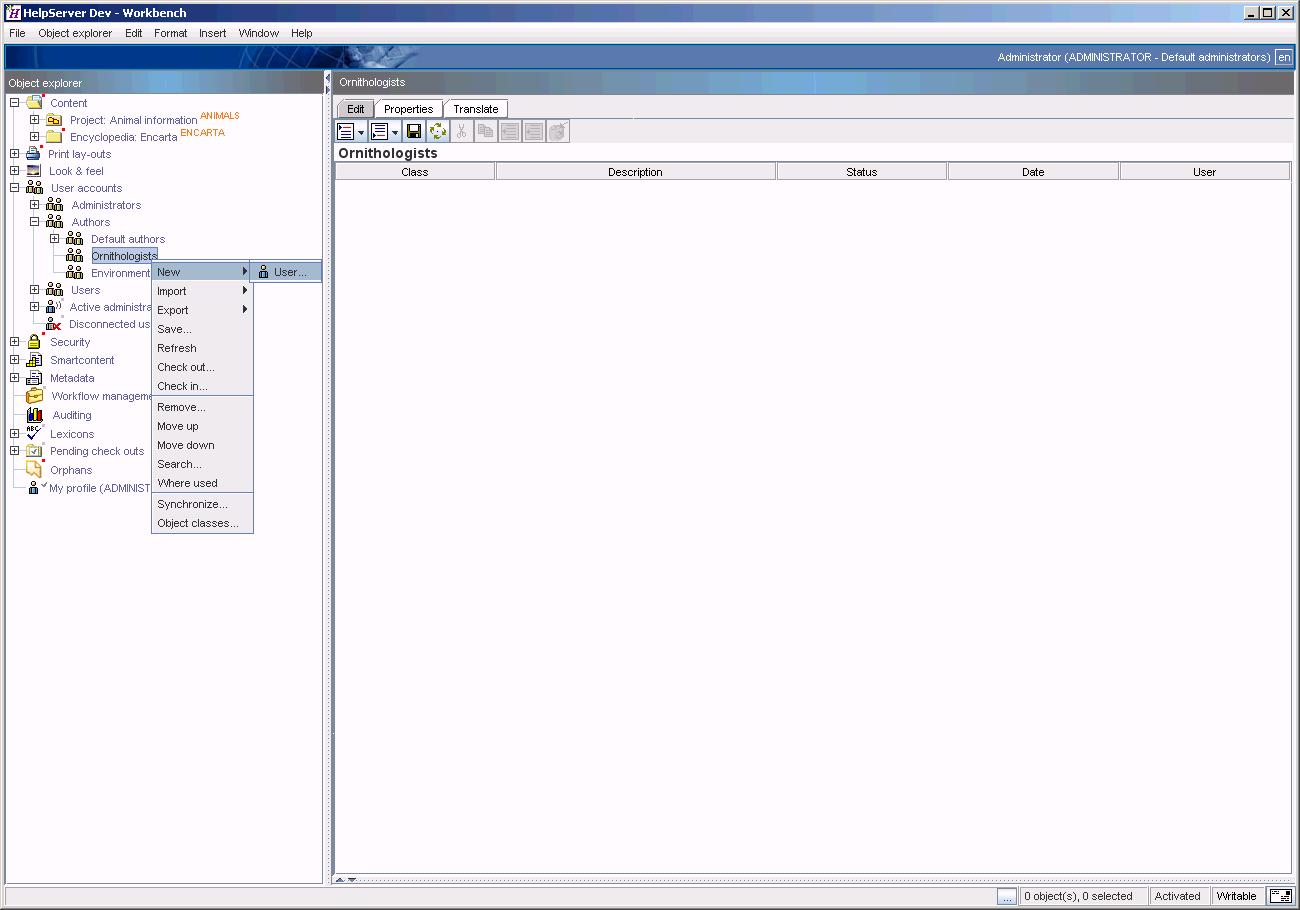This screenshot has width=1300, height=910.
Task: Select Remove... in the context menu
Action: 181,407
